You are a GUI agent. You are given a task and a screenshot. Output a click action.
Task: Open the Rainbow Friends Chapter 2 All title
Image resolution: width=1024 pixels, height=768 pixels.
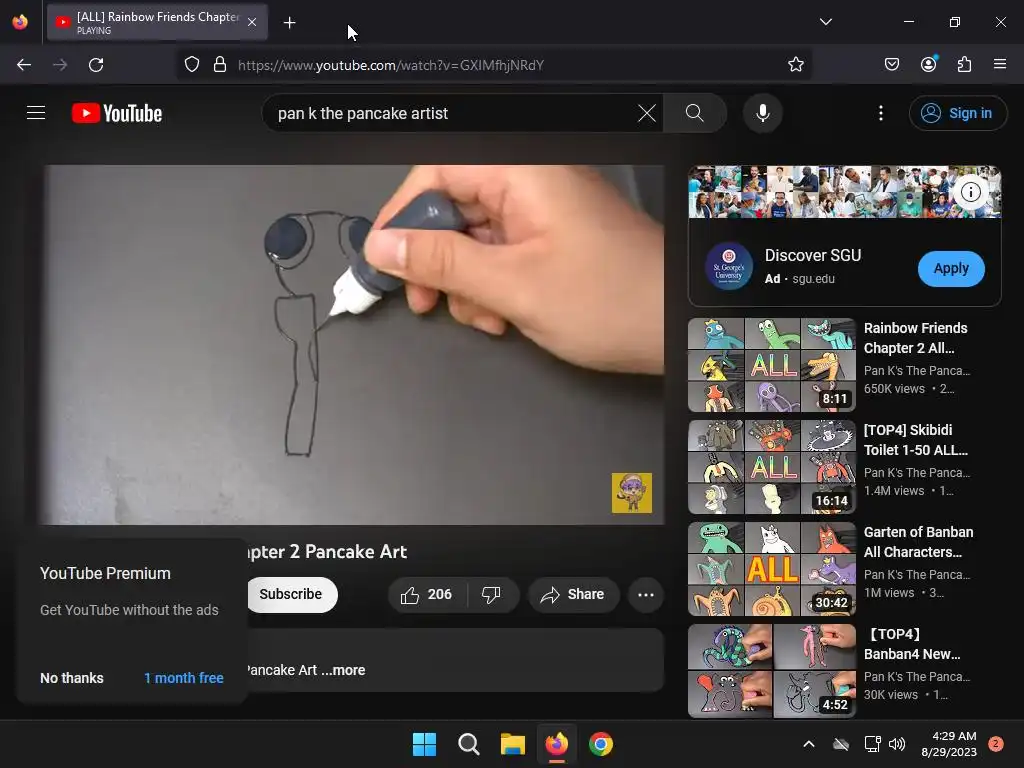pyautogui.click(x=916, y=338)
